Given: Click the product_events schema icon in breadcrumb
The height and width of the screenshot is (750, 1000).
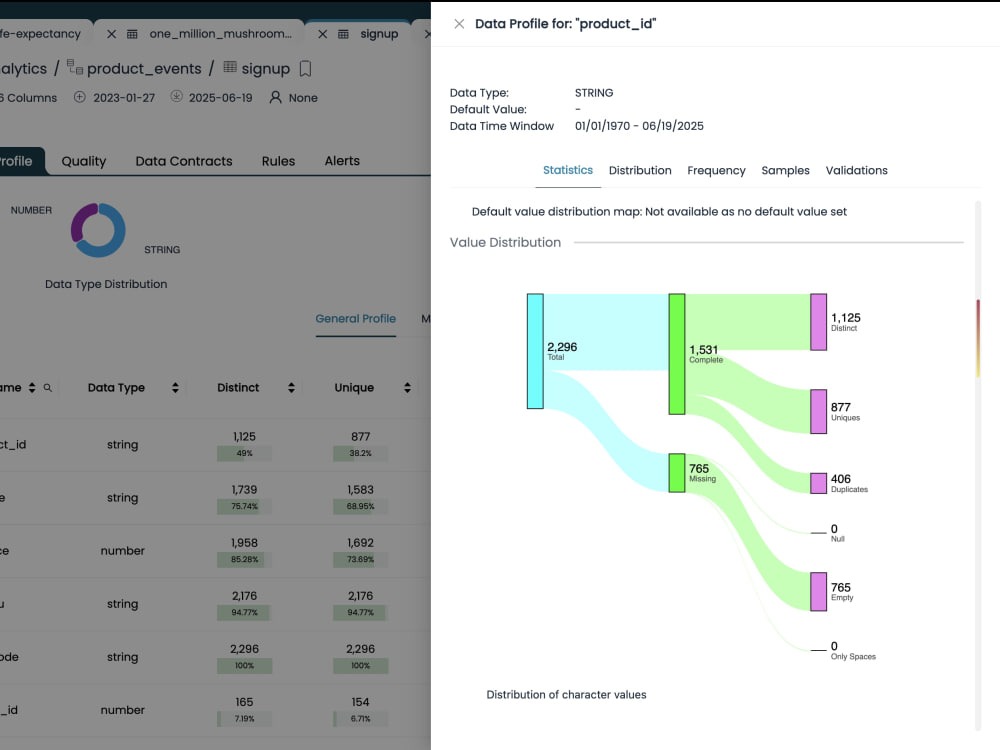Looking at the screenshot, I should tap(75, 67).
